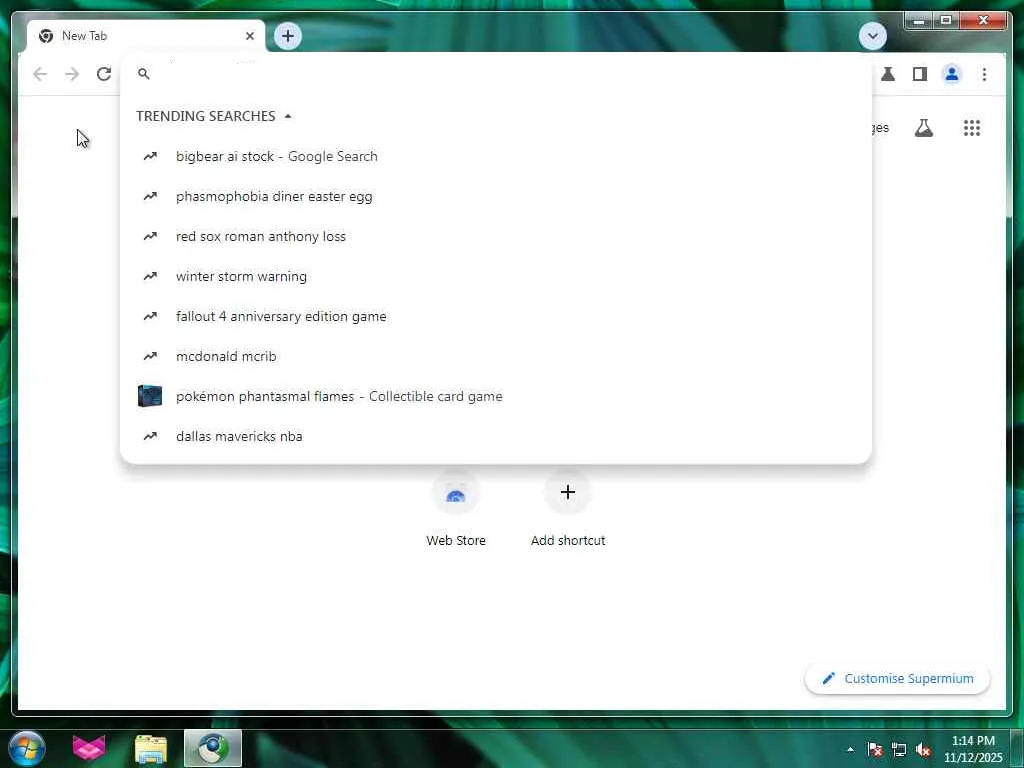Click the Supermium taskbar icon
1024x768 pixels.
point(213,748)
